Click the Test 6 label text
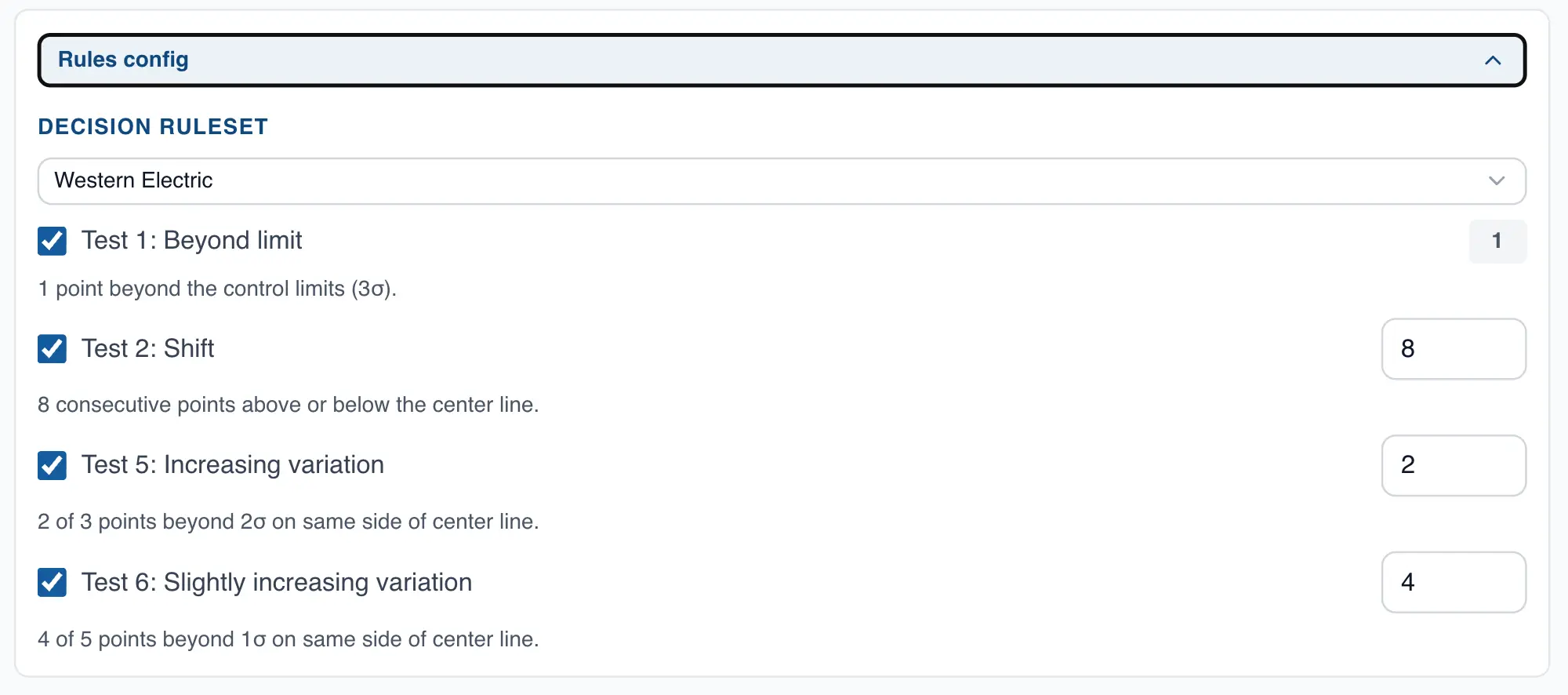The height and width of the screenshot is (695, 1568). point(276,582)
